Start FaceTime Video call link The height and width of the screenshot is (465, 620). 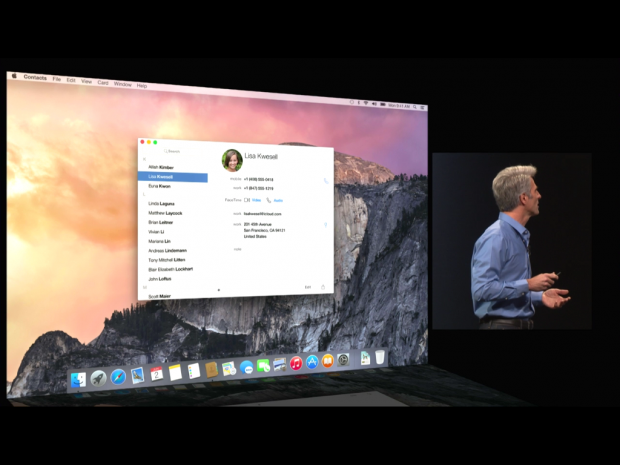tap(256, 200)
